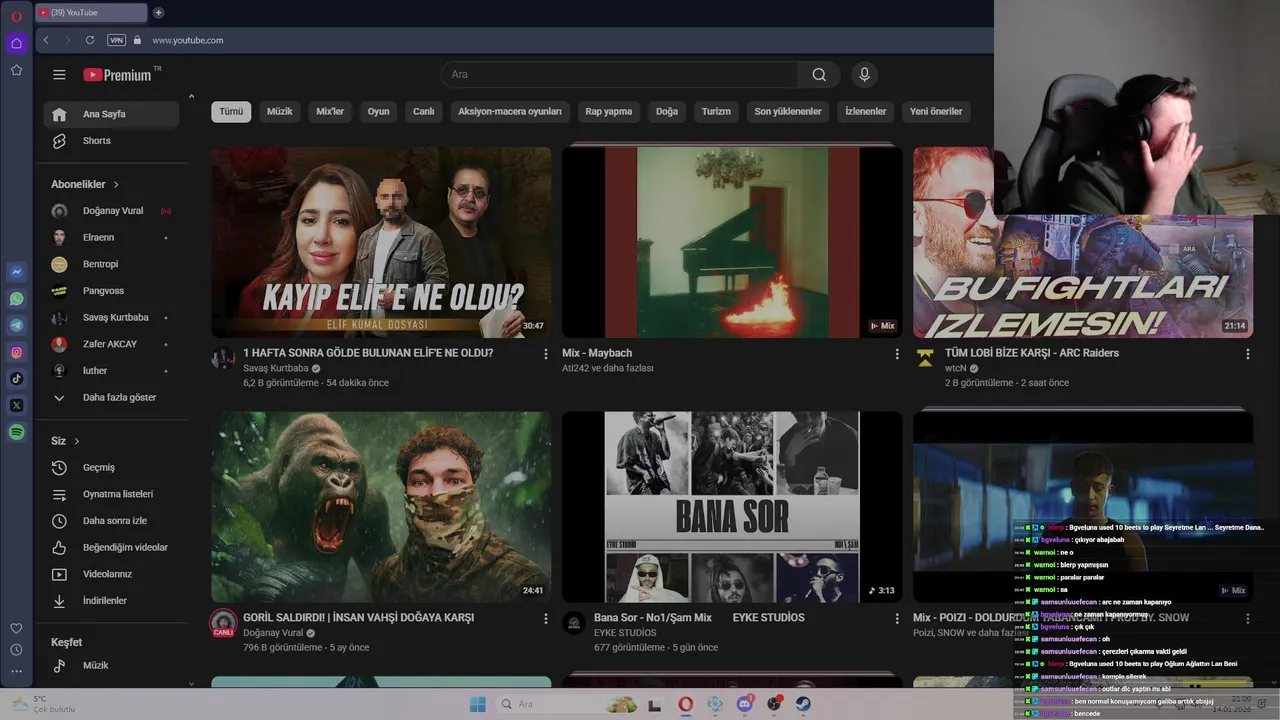Screen dimensions: 1280x720
Task: Open TikTok in the Opera sidebar
Action: coord(17,378)
